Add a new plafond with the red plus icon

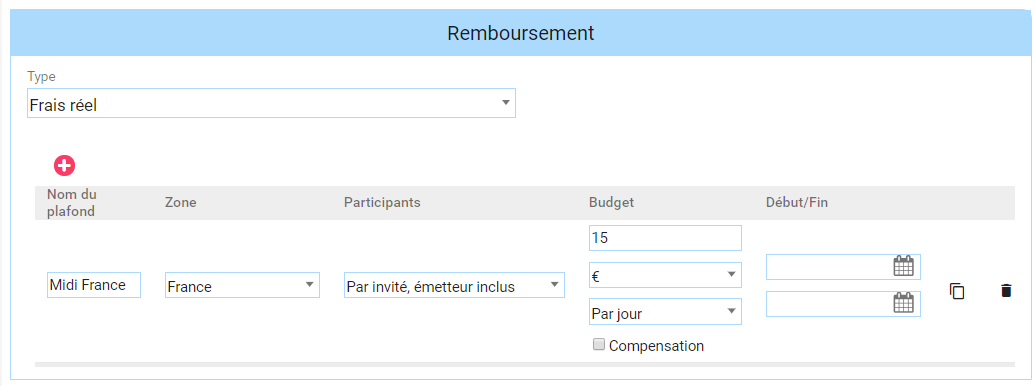click(64, 165)
